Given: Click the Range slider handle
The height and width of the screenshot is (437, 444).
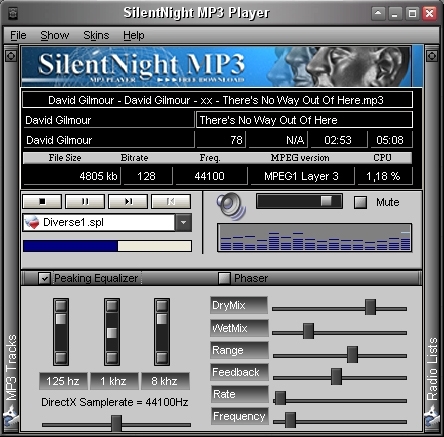Looking at the screenshot, I should click(352, 354).
